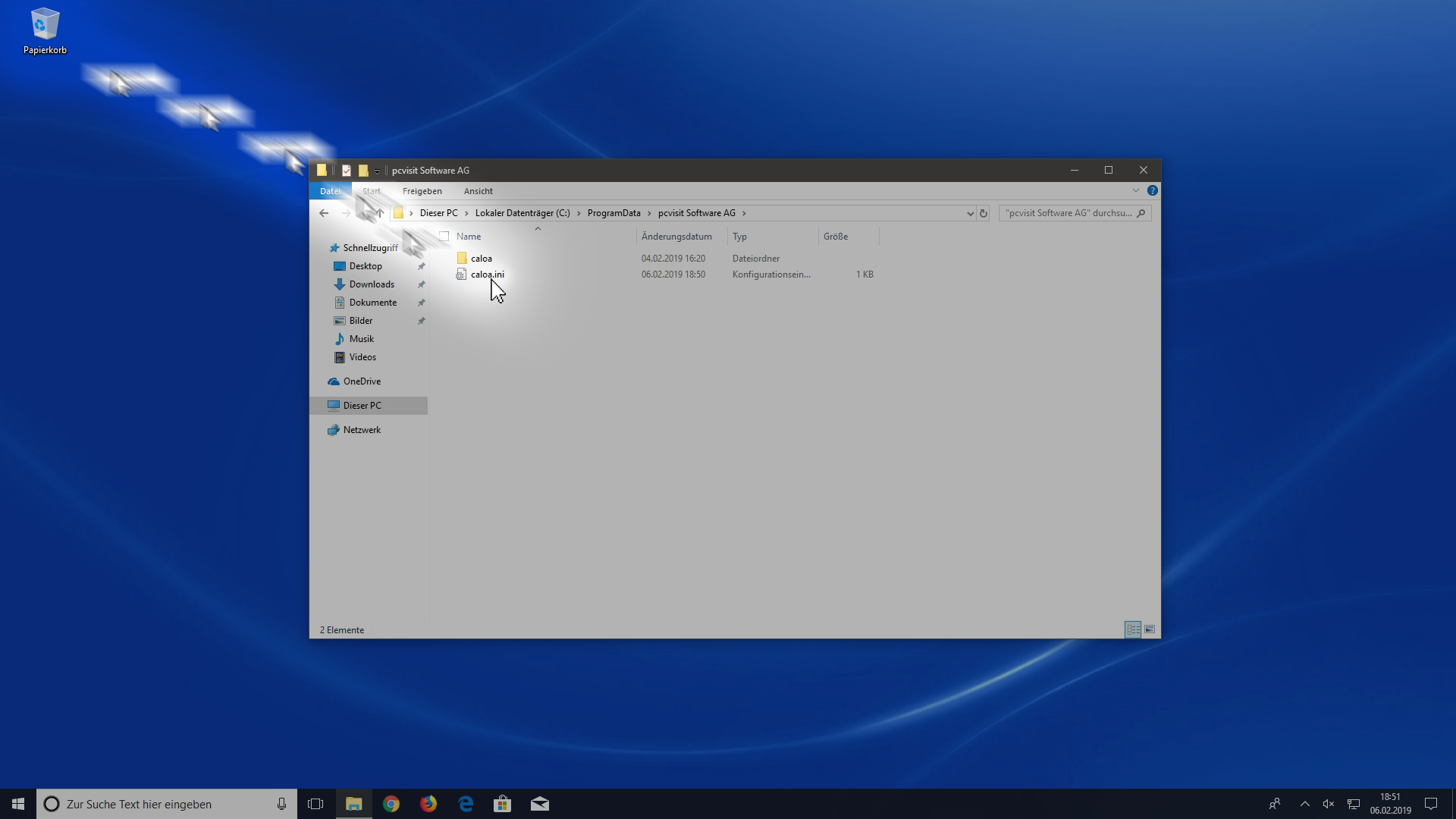
Task: Sort by the Typ column header
Action: coord(739,237)
